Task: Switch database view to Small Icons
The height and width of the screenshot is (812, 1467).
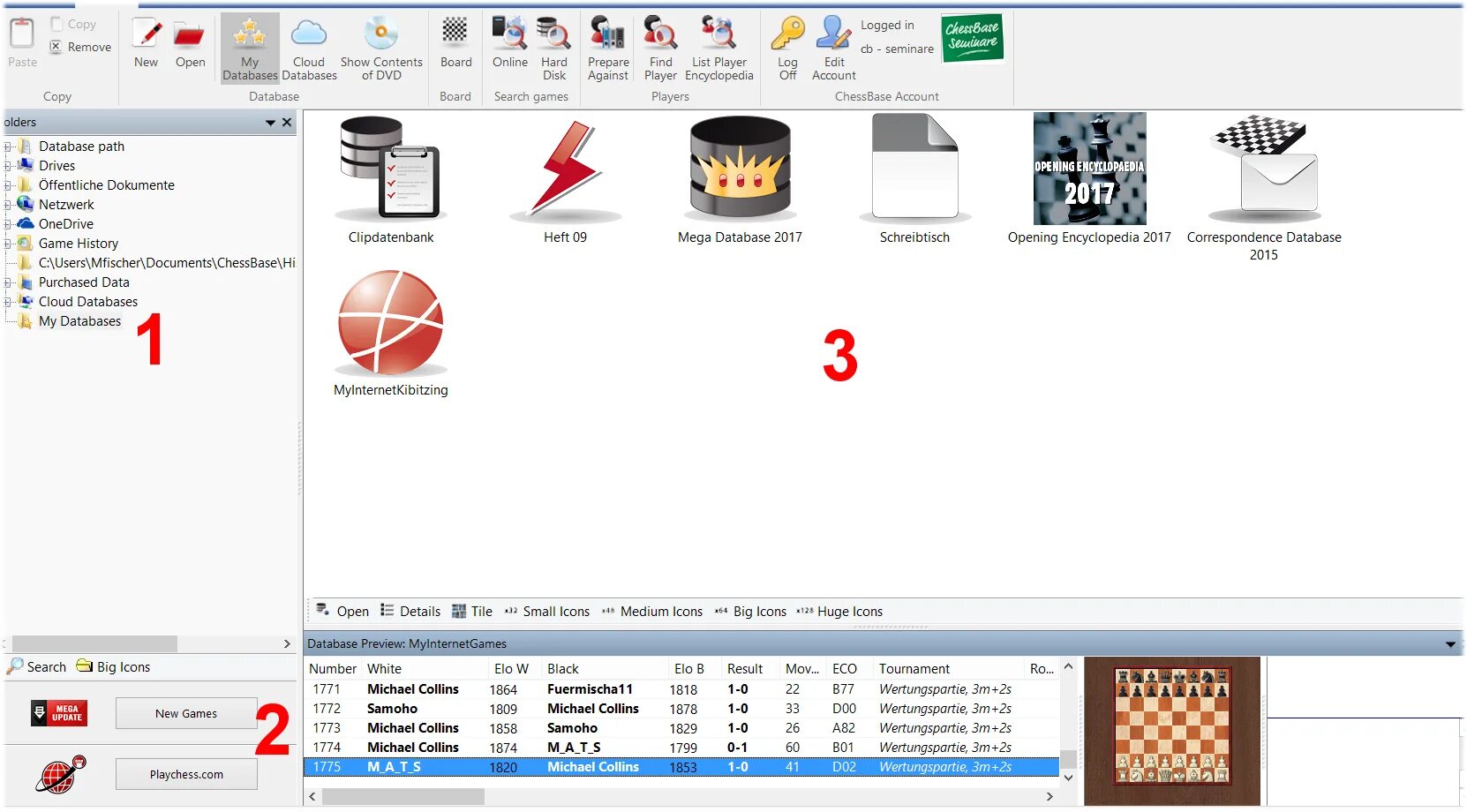Action: [x=547, y=611]
